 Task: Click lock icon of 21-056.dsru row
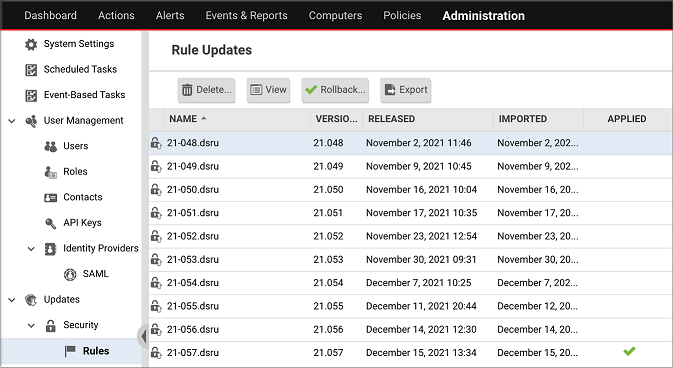156,329
